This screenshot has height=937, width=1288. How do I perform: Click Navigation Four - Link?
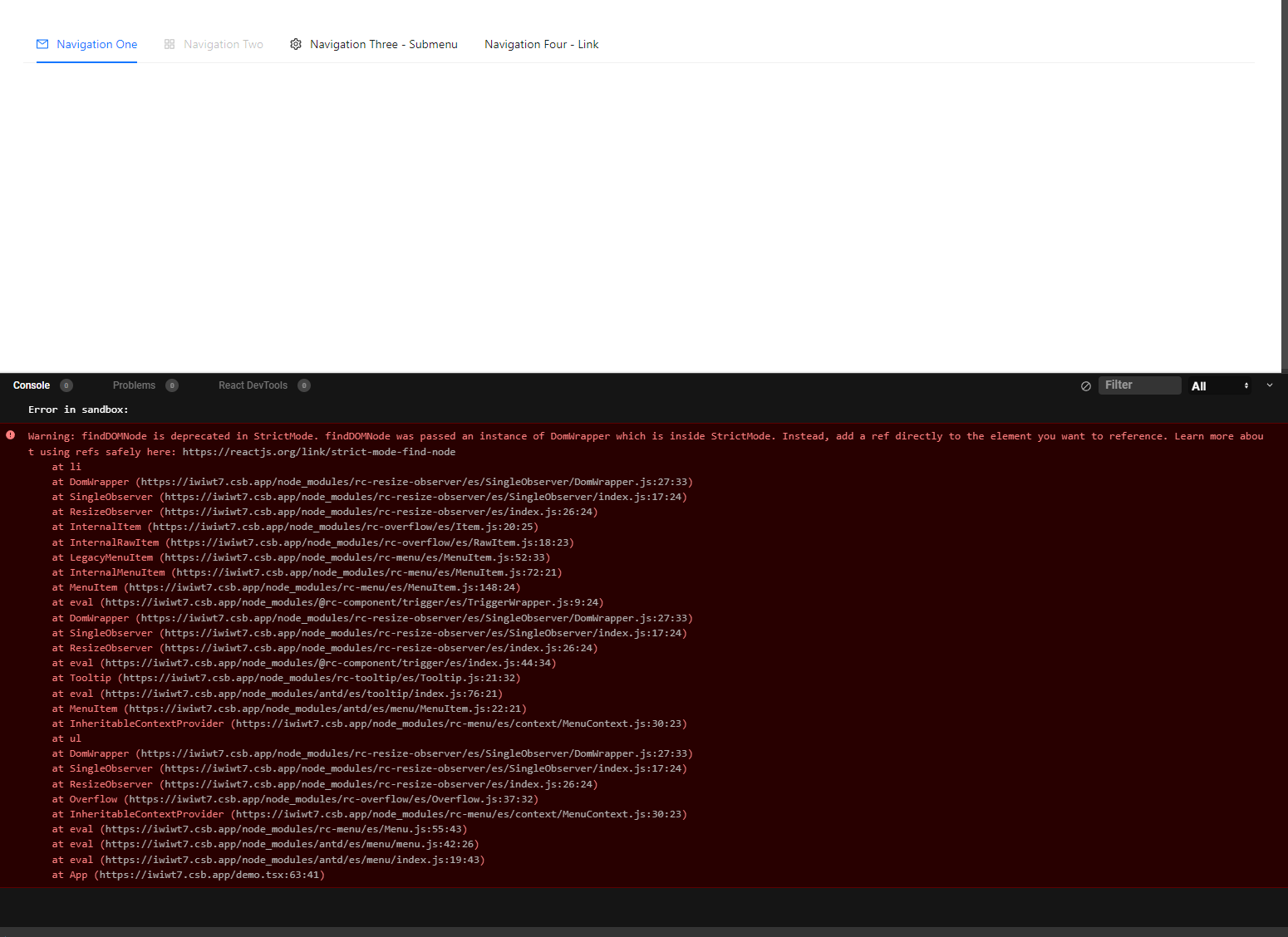coord(541,44)
